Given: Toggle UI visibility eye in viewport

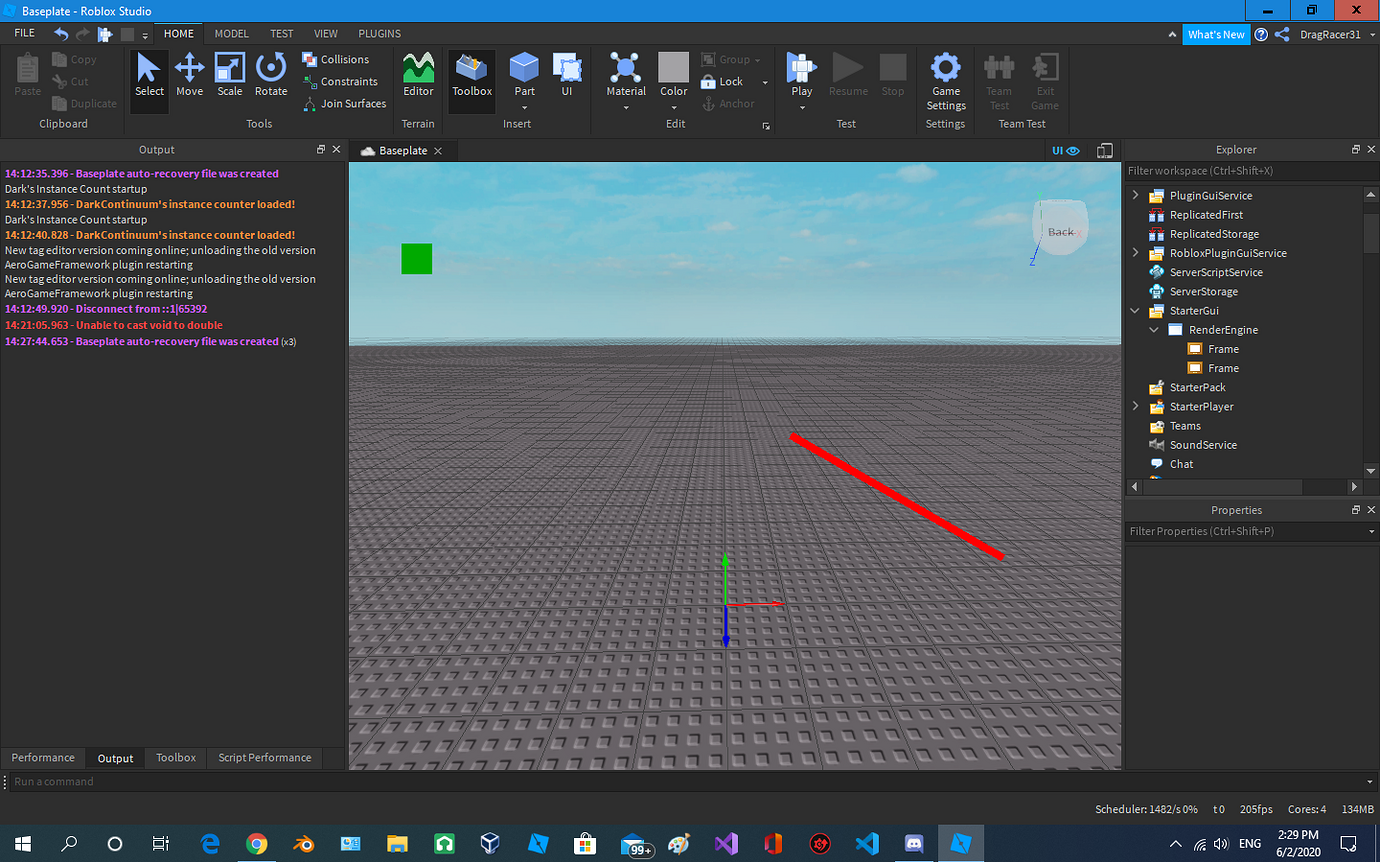Looking at the screenshot, I should (1066, 151).
